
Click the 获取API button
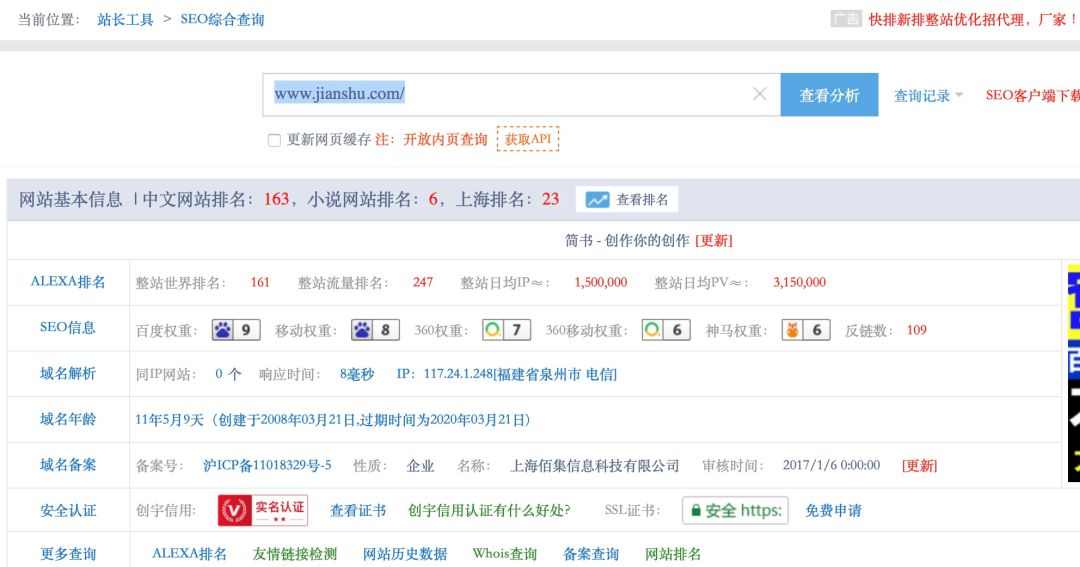point(528,139)
